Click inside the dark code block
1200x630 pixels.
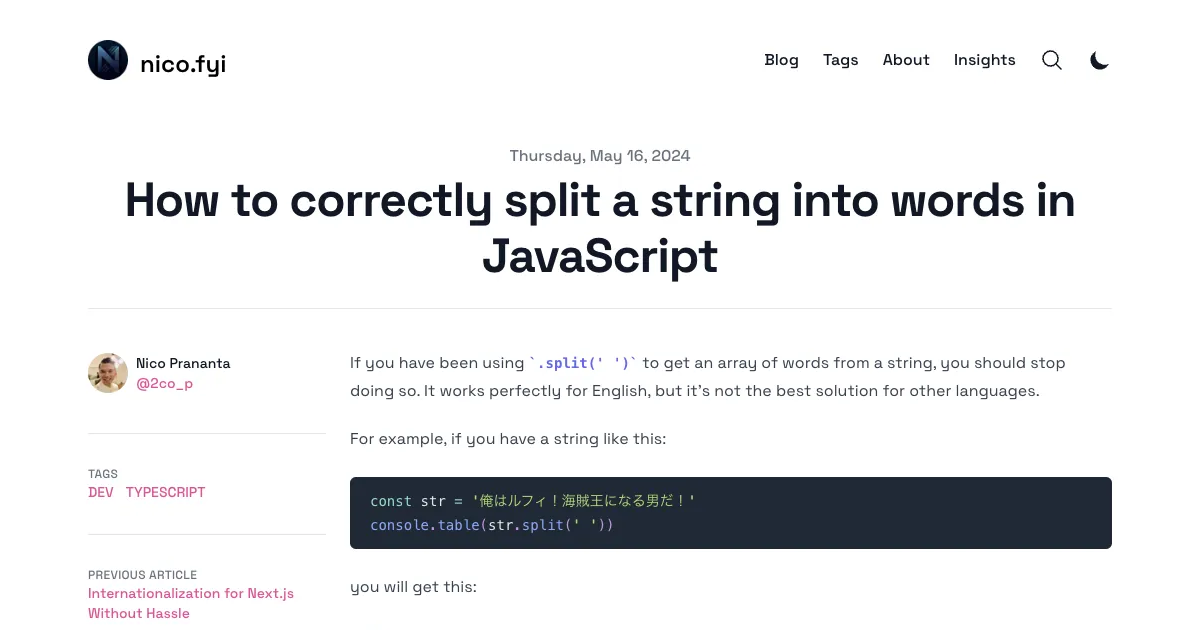click(731, 513)
